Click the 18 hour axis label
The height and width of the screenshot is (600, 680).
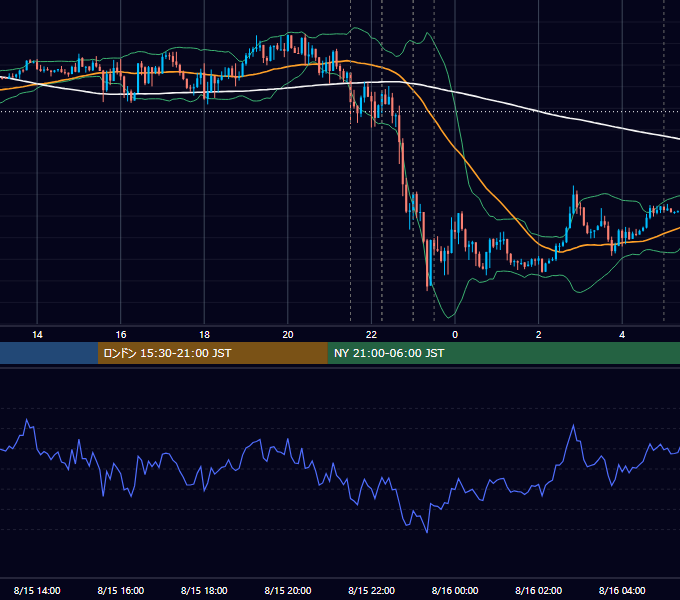click(204, 335)
